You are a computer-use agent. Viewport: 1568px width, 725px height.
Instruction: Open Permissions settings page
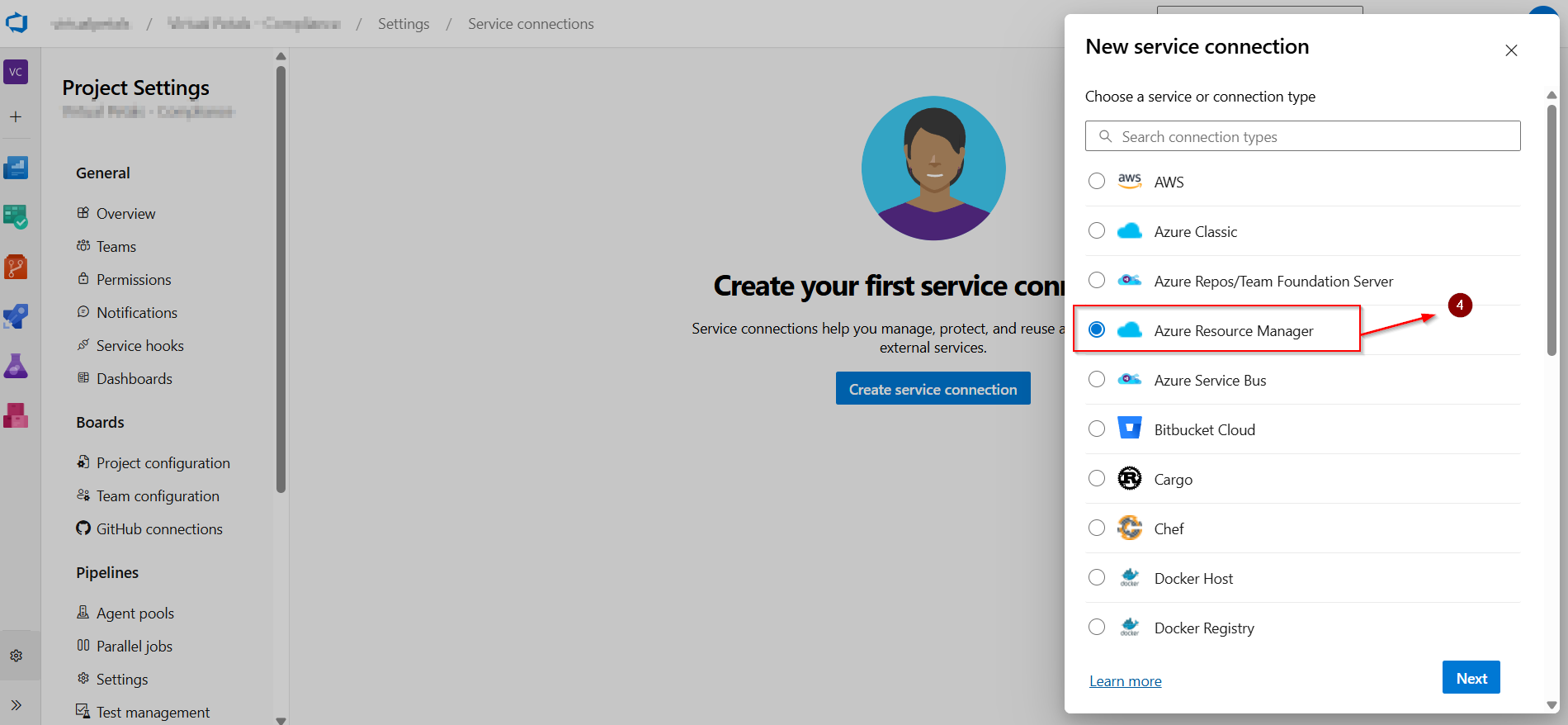(x=134, y=280)
